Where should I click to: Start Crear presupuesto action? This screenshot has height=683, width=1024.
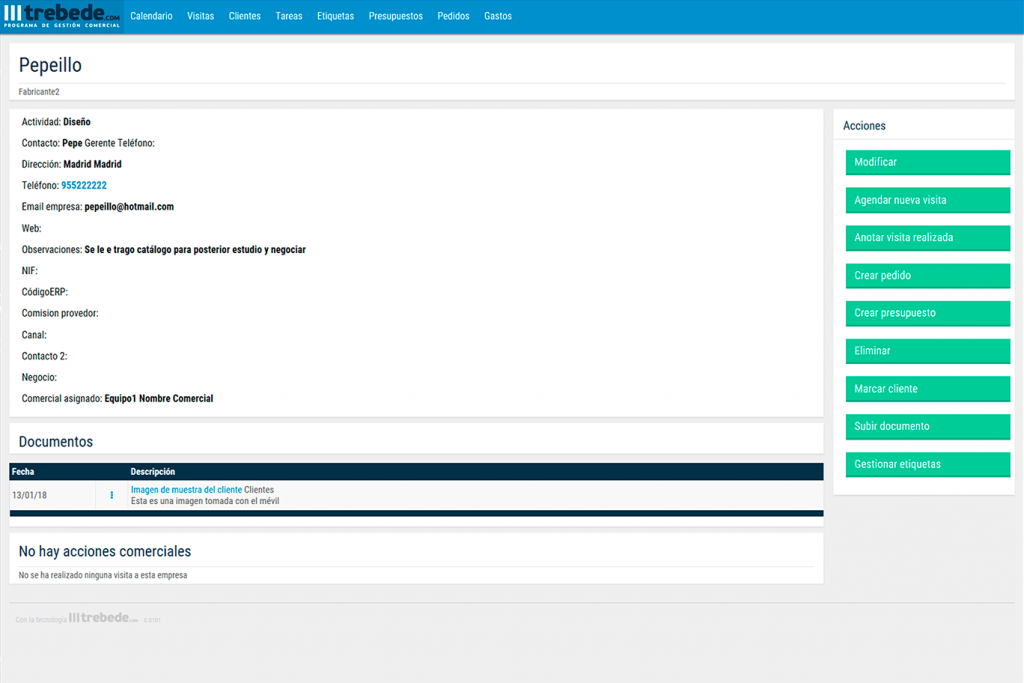point(927,313)
